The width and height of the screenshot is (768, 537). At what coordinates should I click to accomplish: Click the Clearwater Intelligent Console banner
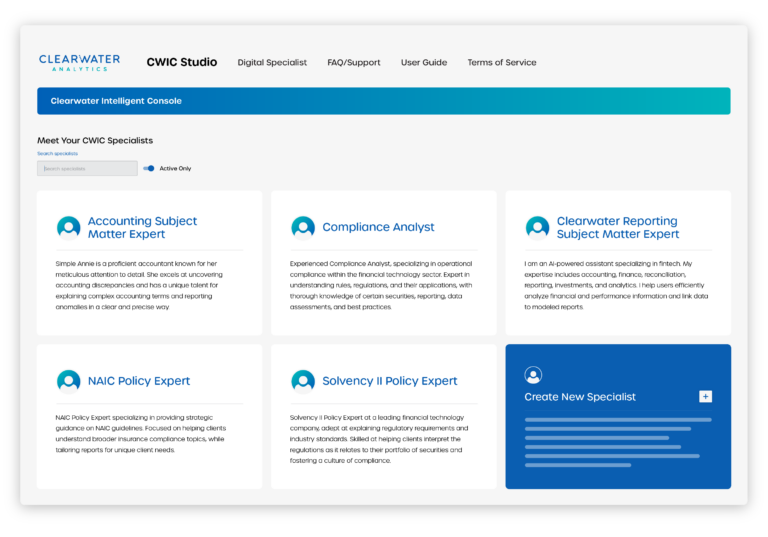(x=384, y=101)
